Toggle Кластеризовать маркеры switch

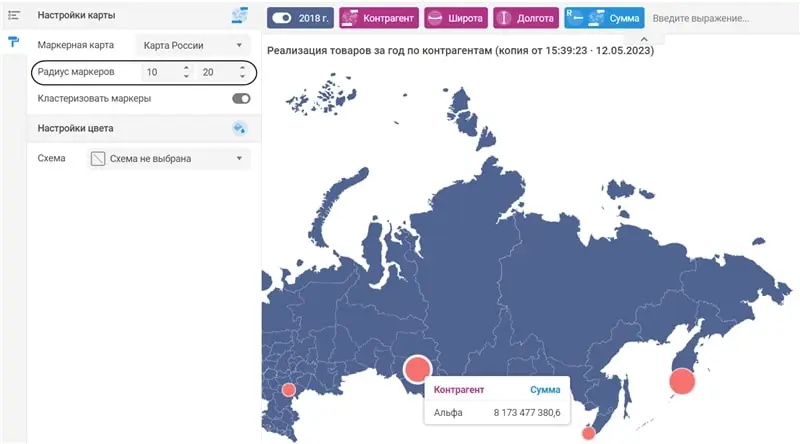[x=241, y=98]
